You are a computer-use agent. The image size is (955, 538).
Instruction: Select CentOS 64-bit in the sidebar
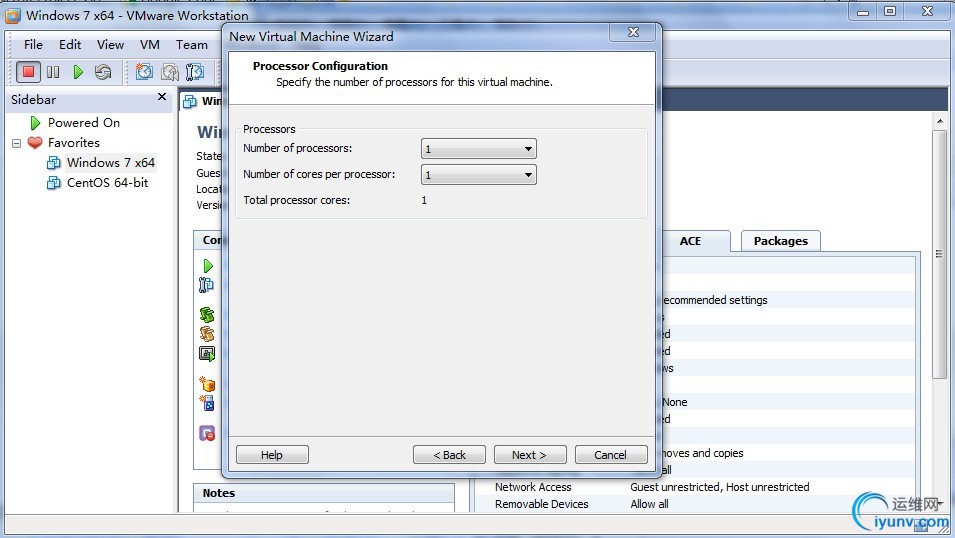pyautogui.click(x=107, y=183)
